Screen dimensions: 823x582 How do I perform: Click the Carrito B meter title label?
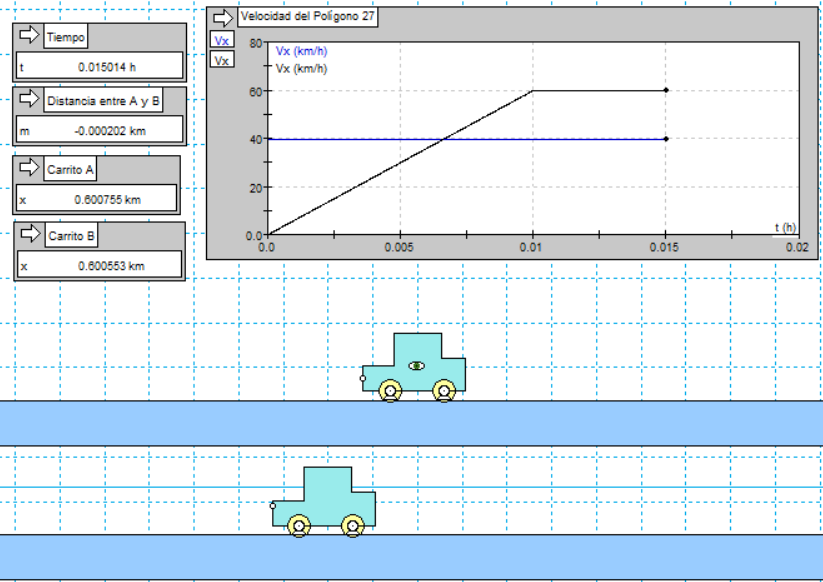[x=71, y=236]
